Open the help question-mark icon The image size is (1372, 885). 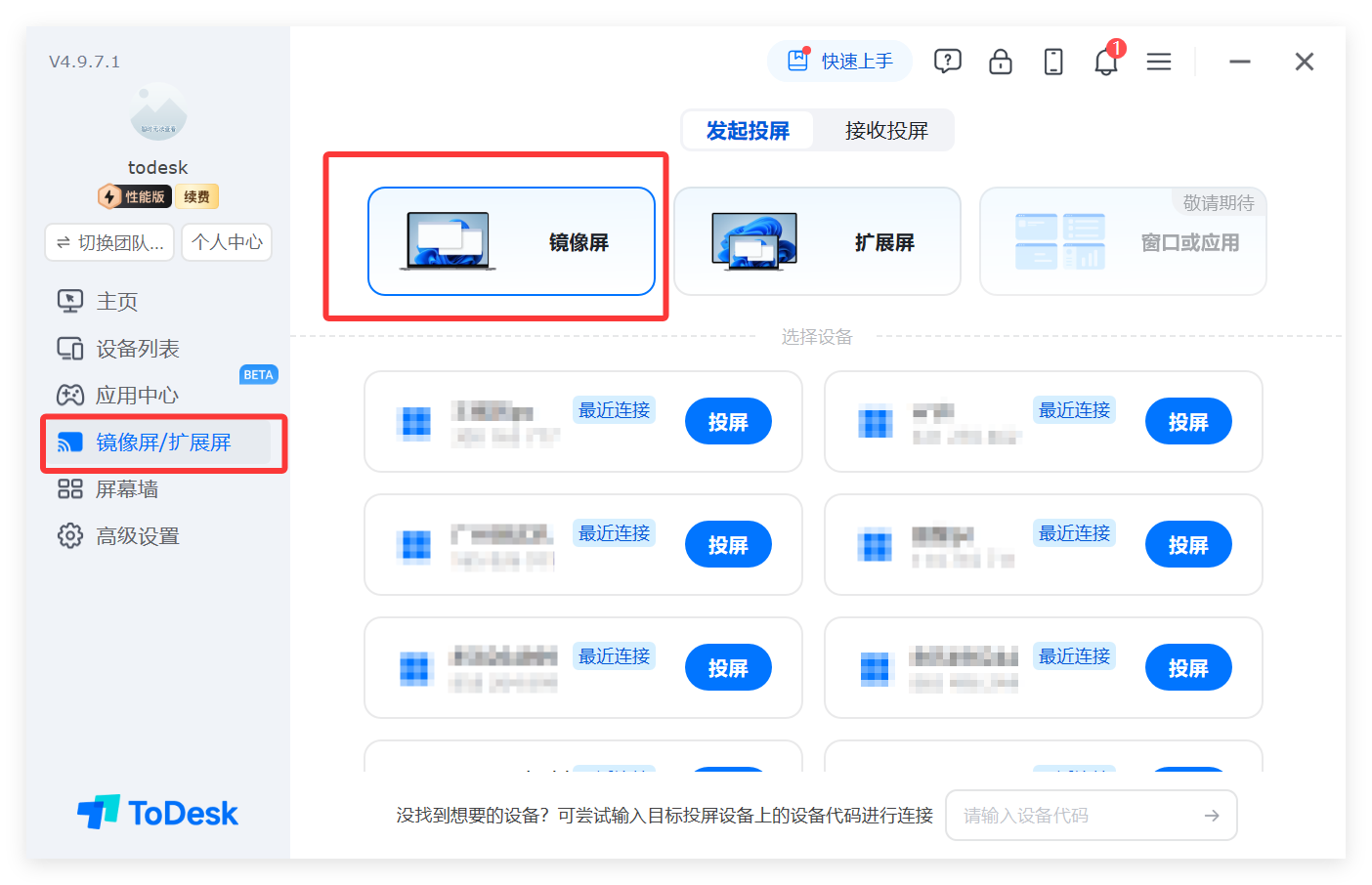[947, 62]
